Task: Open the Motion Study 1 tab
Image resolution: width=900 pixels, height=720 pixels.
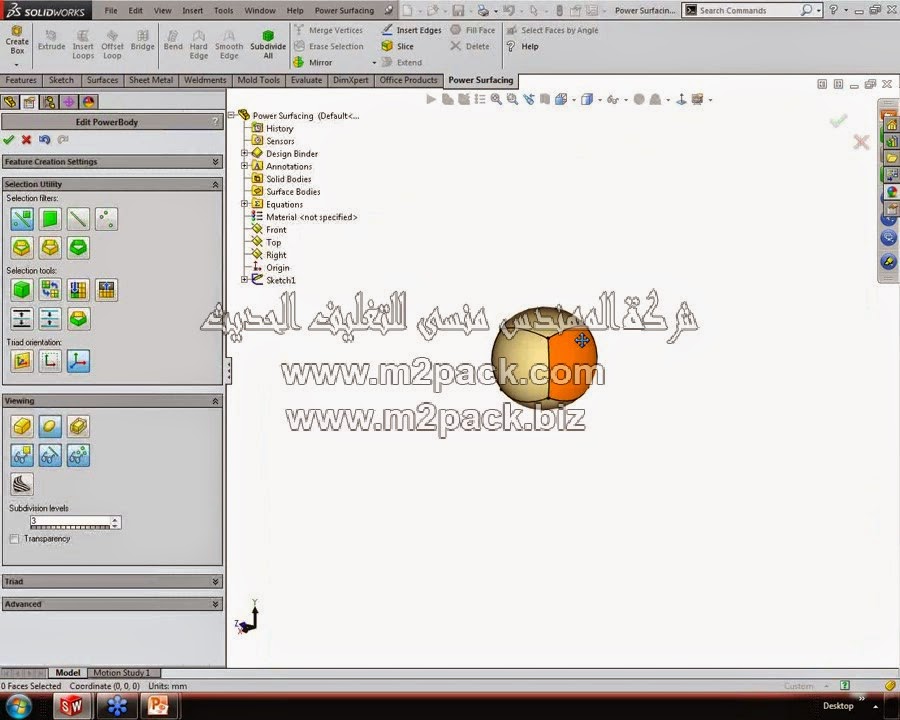Action: pyautogui.click(x=122, y=672)
